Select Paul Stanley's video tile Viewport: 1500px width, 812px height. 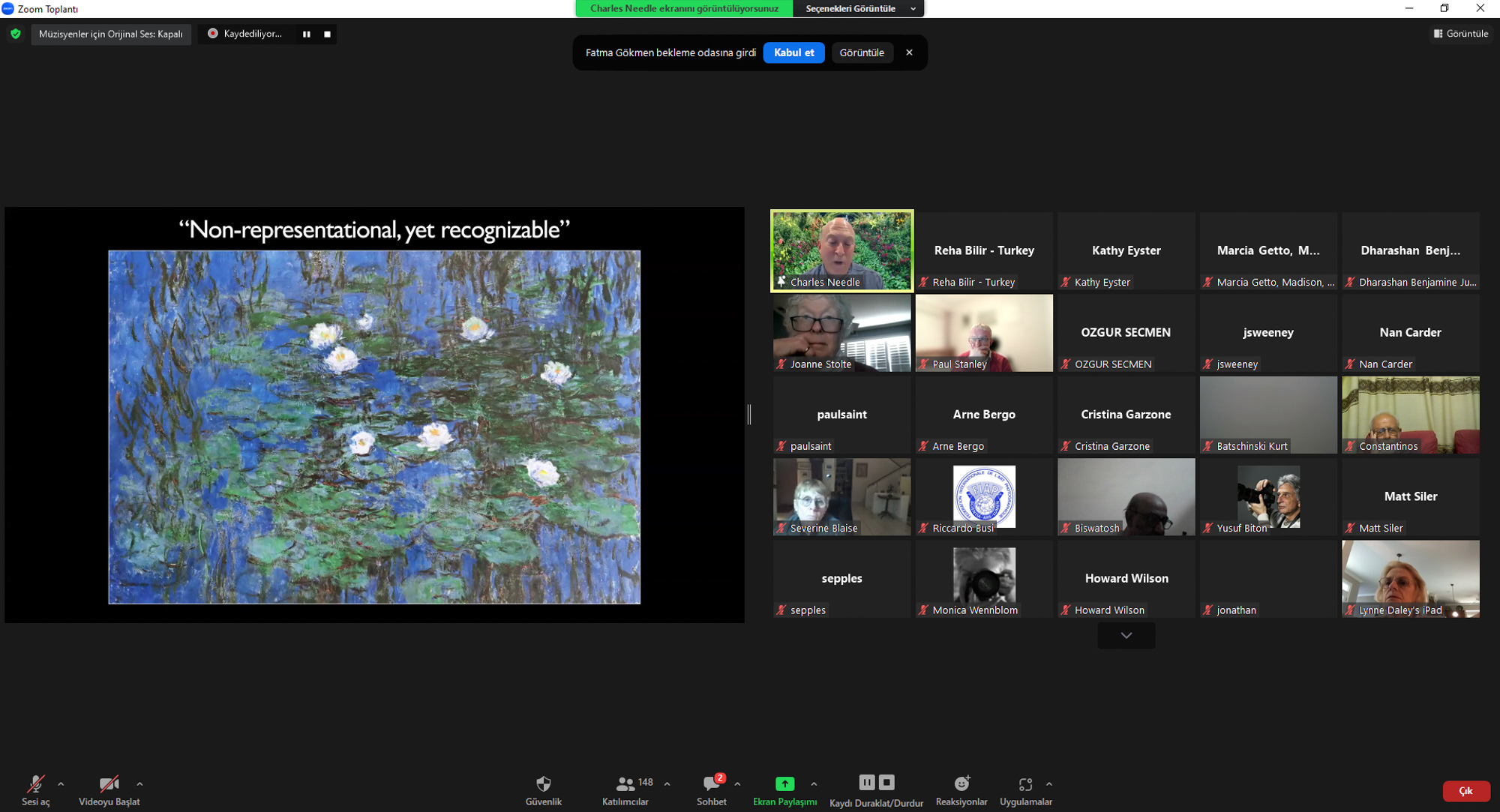pyautogui.click(x=984, y=332)
